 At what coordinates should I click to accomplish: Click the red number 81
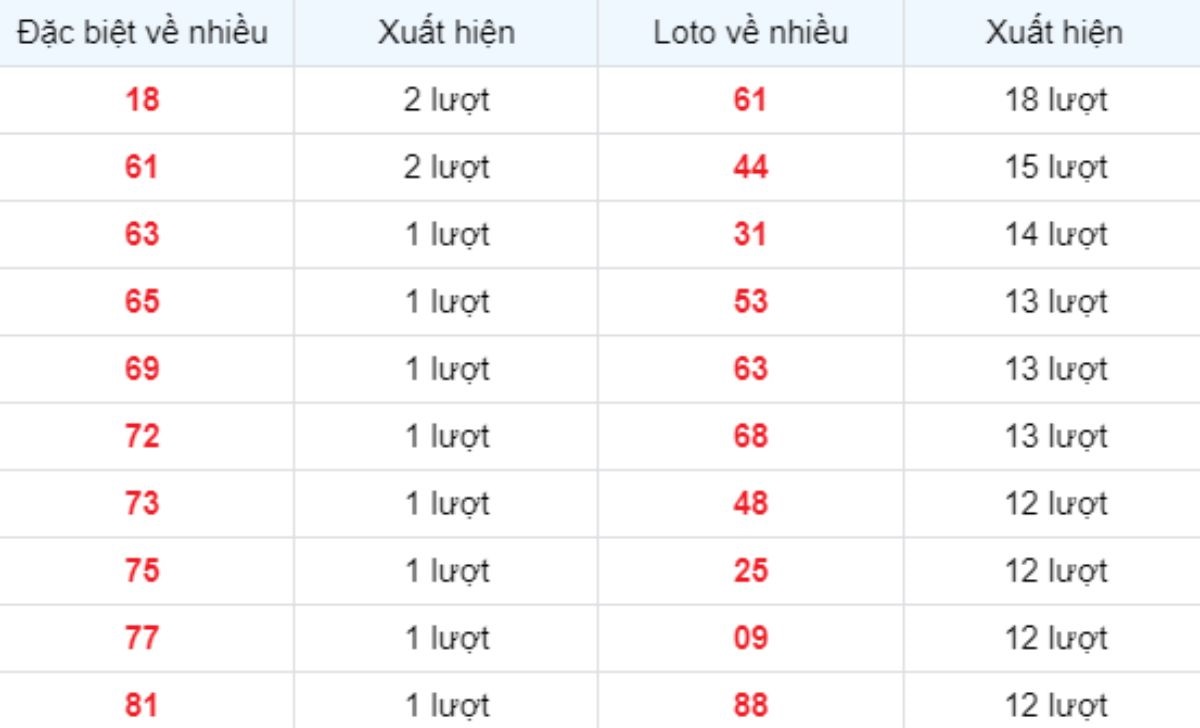(142, 705)
